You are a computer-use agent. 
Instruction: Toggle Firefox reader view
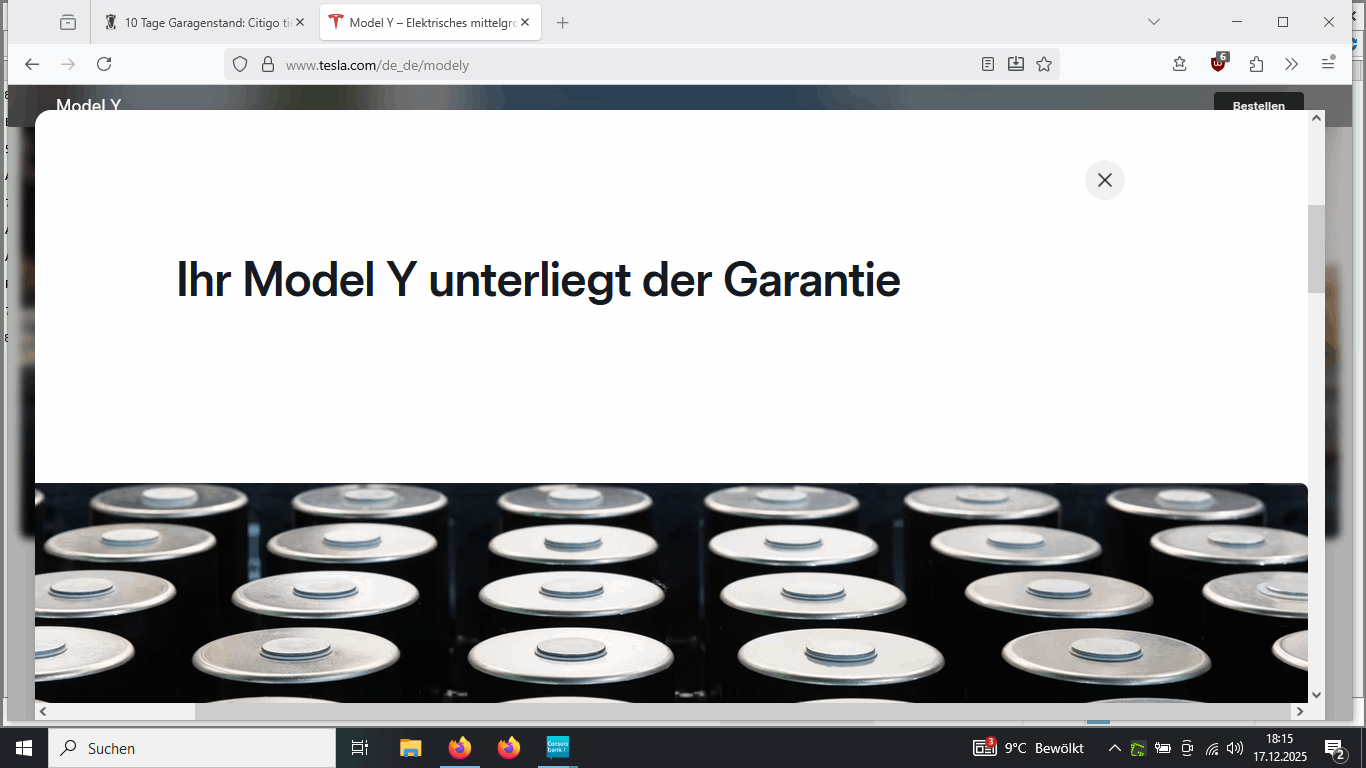click(x=988, y=64)
